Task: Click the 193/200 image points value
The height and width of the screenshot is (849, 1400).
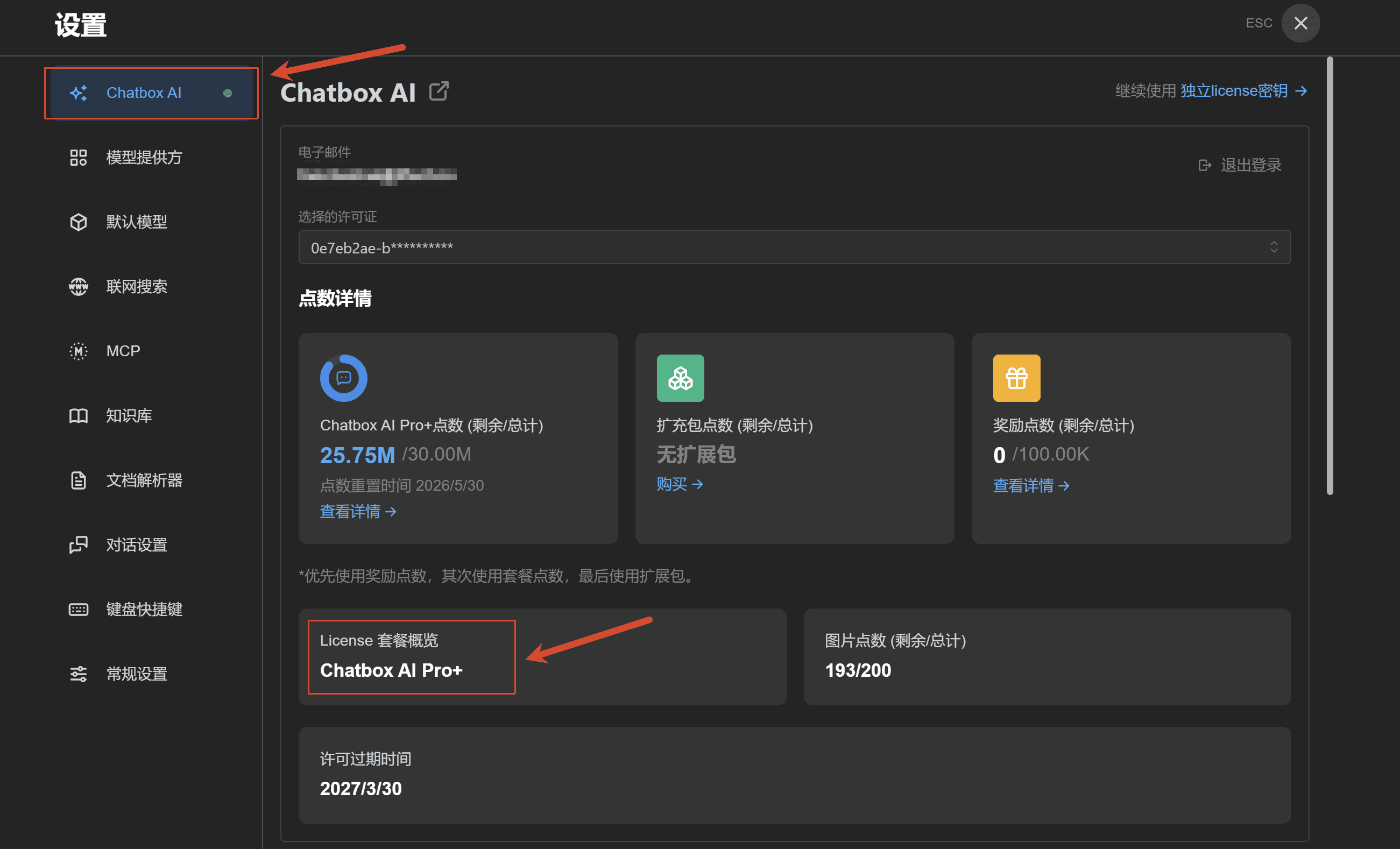Action: [858, 670]
